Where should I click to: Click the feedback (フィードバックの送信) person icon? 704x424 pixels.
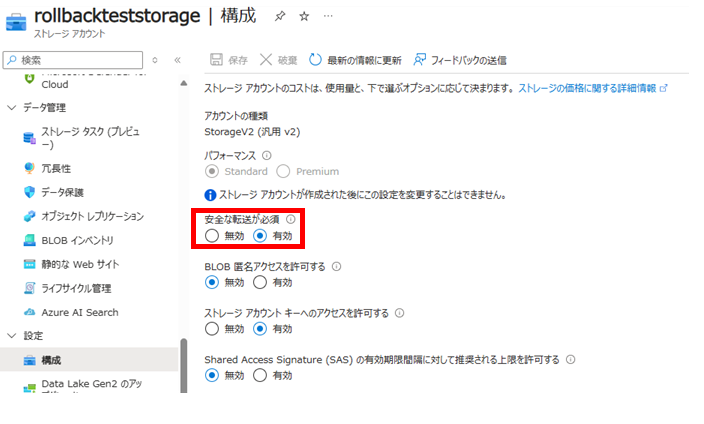tap(419, 60)
